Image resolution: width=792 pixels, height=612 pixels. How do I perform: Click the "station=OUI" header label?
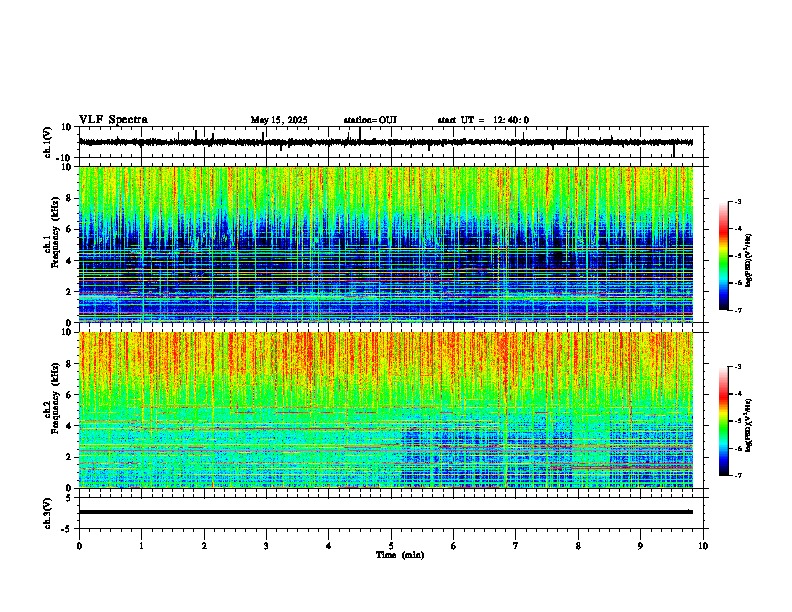click(370, 120)
